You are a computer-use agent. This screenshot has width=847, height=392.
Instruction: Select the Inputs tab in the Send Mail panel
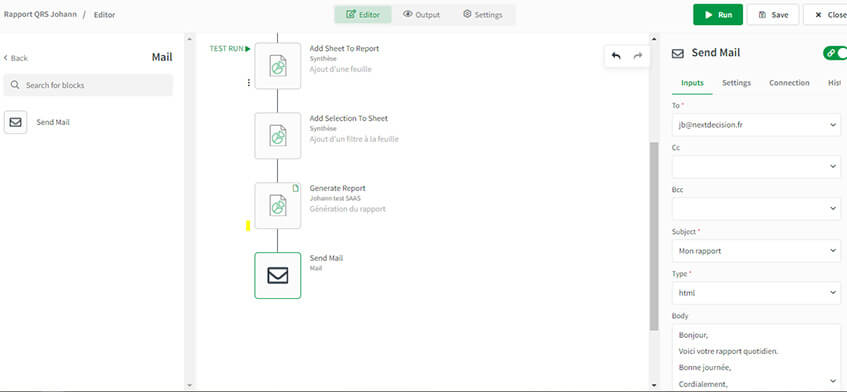coord(692,83)
